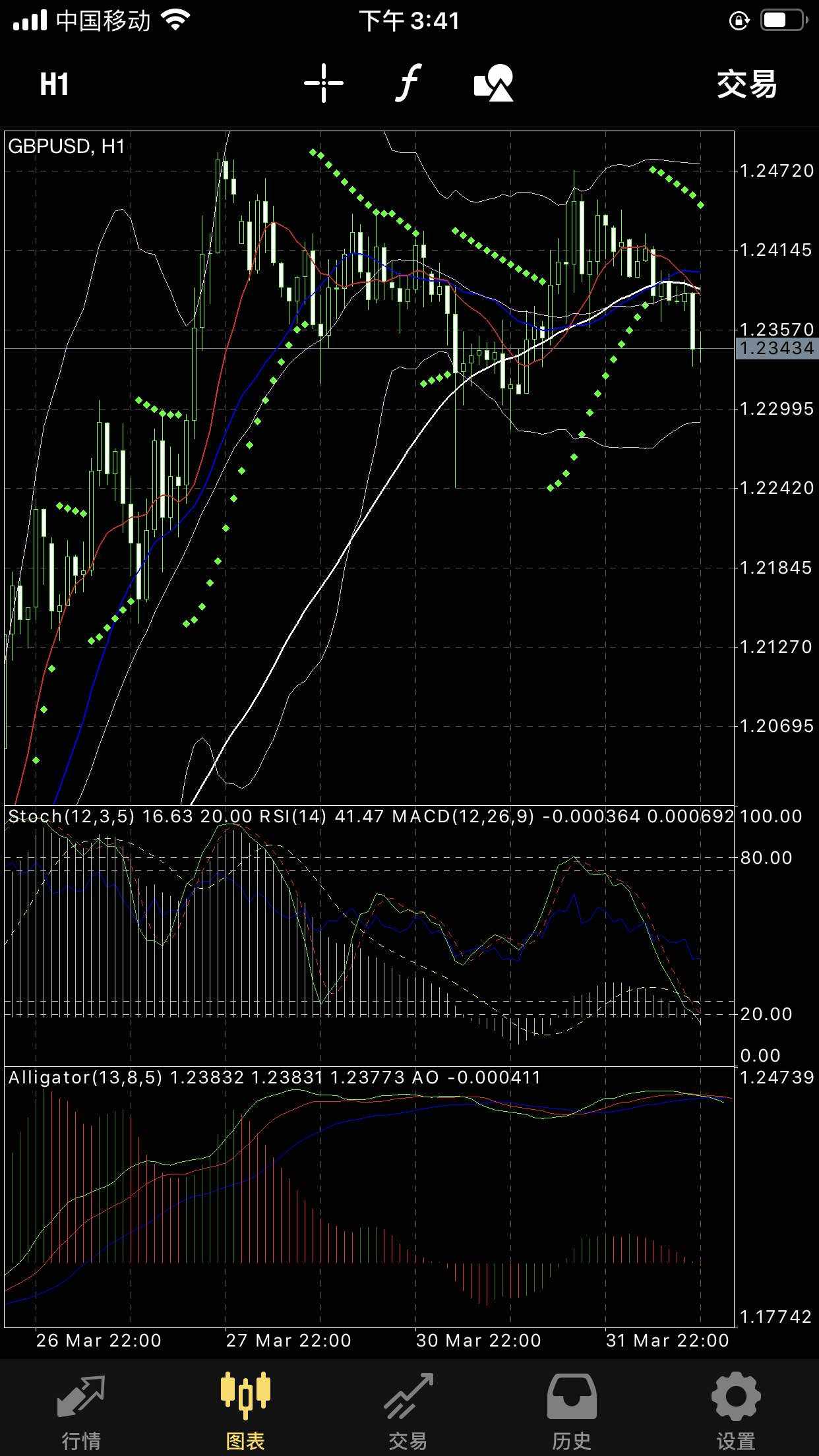The width and height of the screenshot is (819, 1456).
Task: Tap the 1.24720 price axis label
Action: [777, 171]
